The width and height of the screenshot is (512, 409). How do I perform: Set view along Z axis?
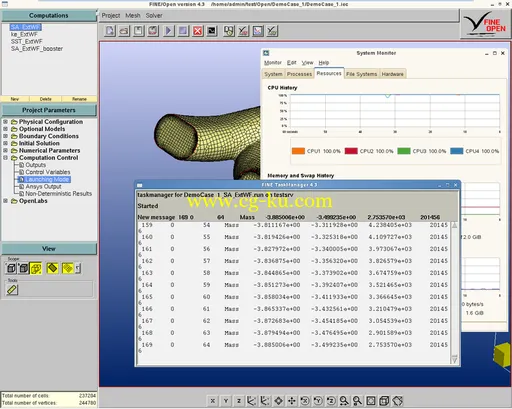(239, 401)
